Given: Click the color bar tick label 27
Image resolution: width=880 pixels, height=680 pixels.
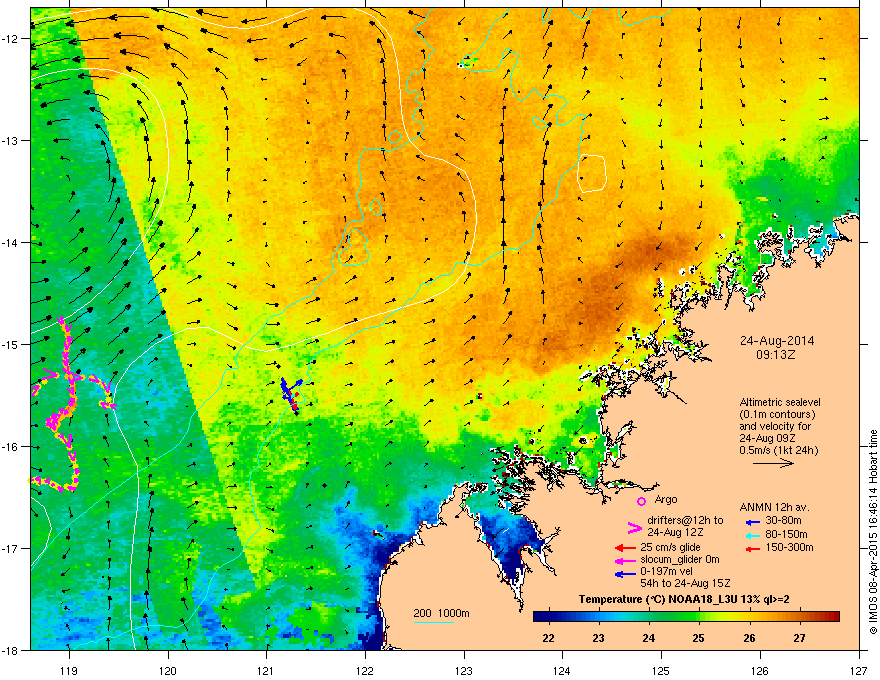Looking at the screenshot, I should (x=799, y=638).
